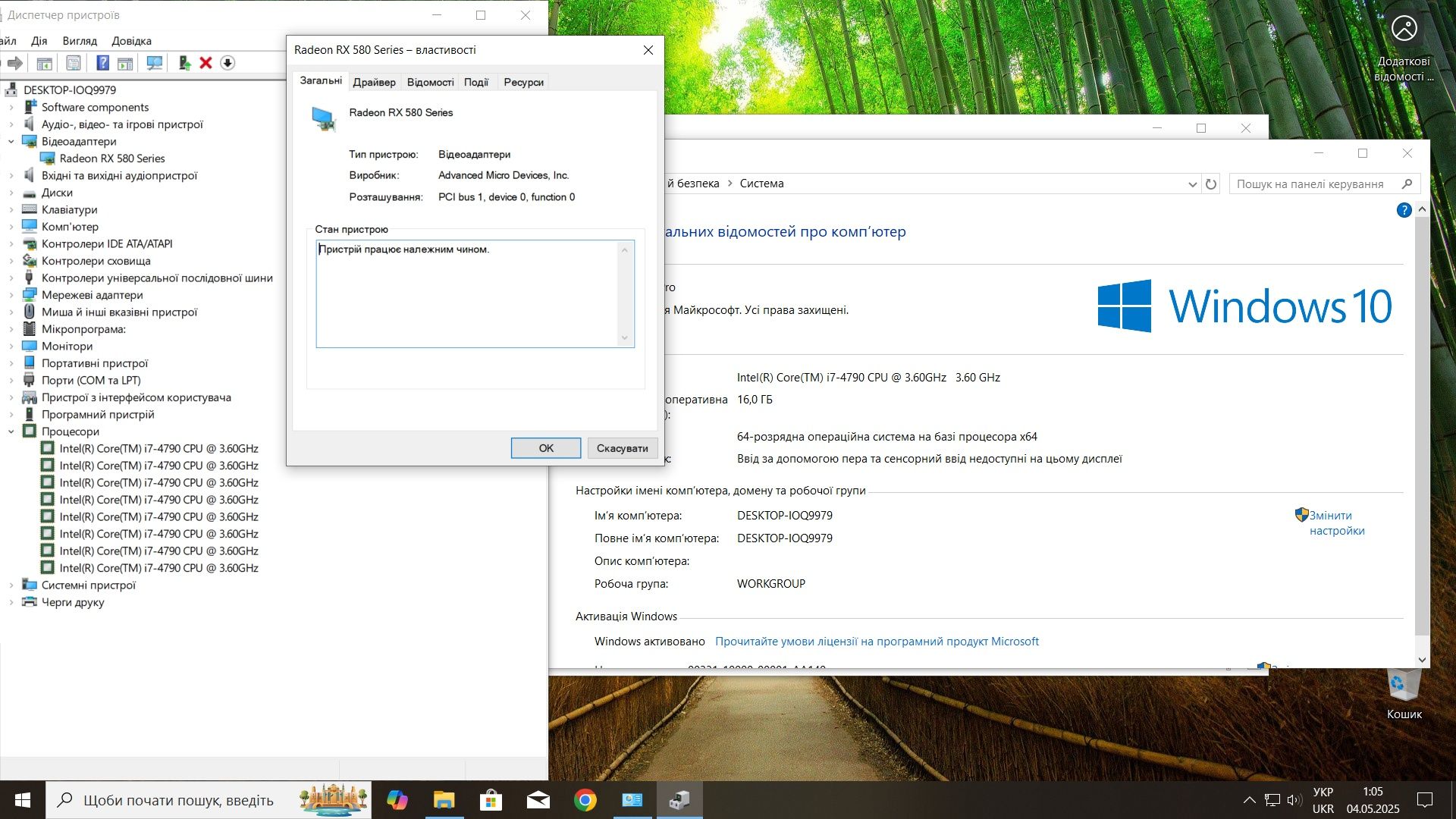1456x819 pixels.
Task: Scan for hardware changes via monitor icon
Action: pos(155,63)
